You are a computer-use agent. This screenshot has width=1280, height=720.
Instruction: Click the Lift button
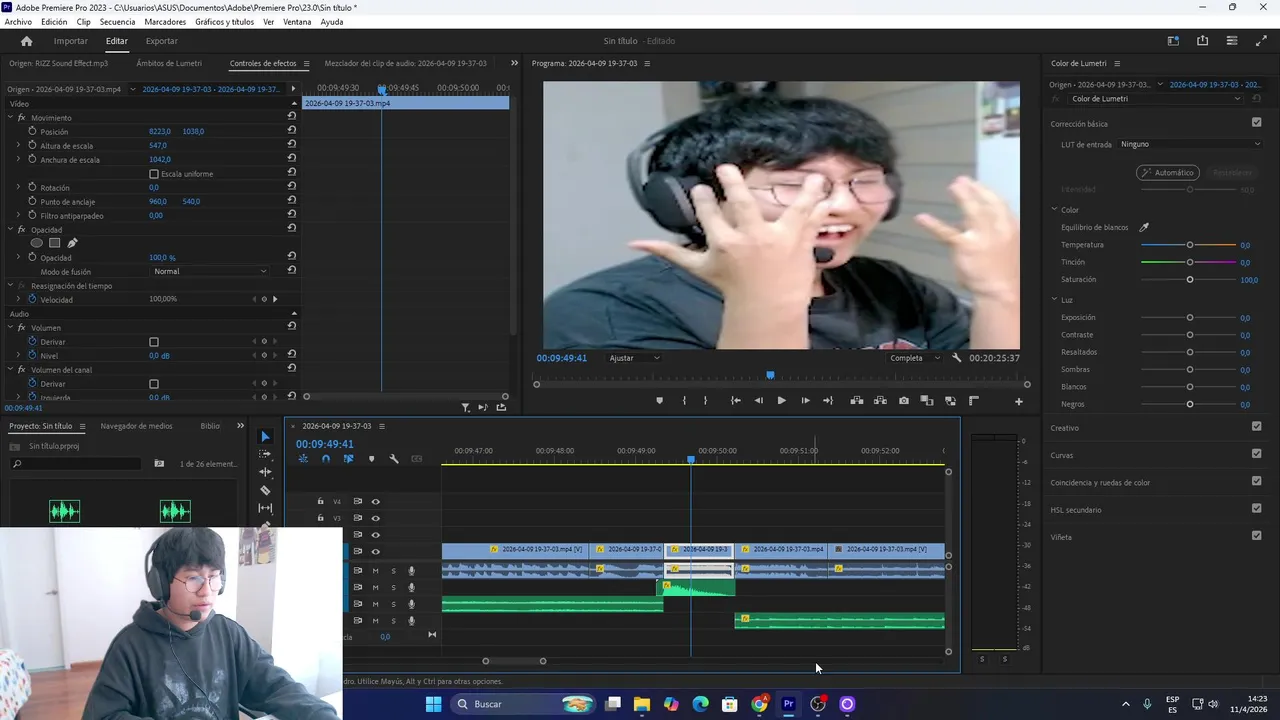[x=857, y=401]
